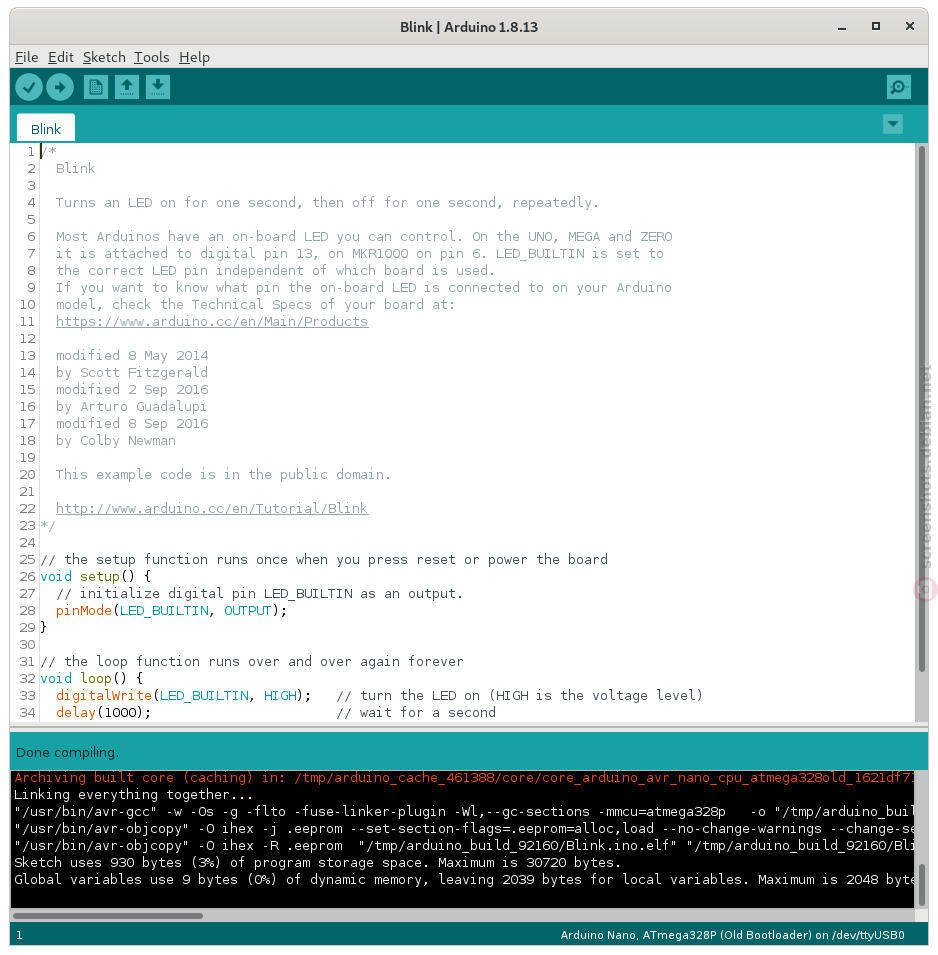Click the board info 'Arduino Nano, ATmega328P' text

732,935
